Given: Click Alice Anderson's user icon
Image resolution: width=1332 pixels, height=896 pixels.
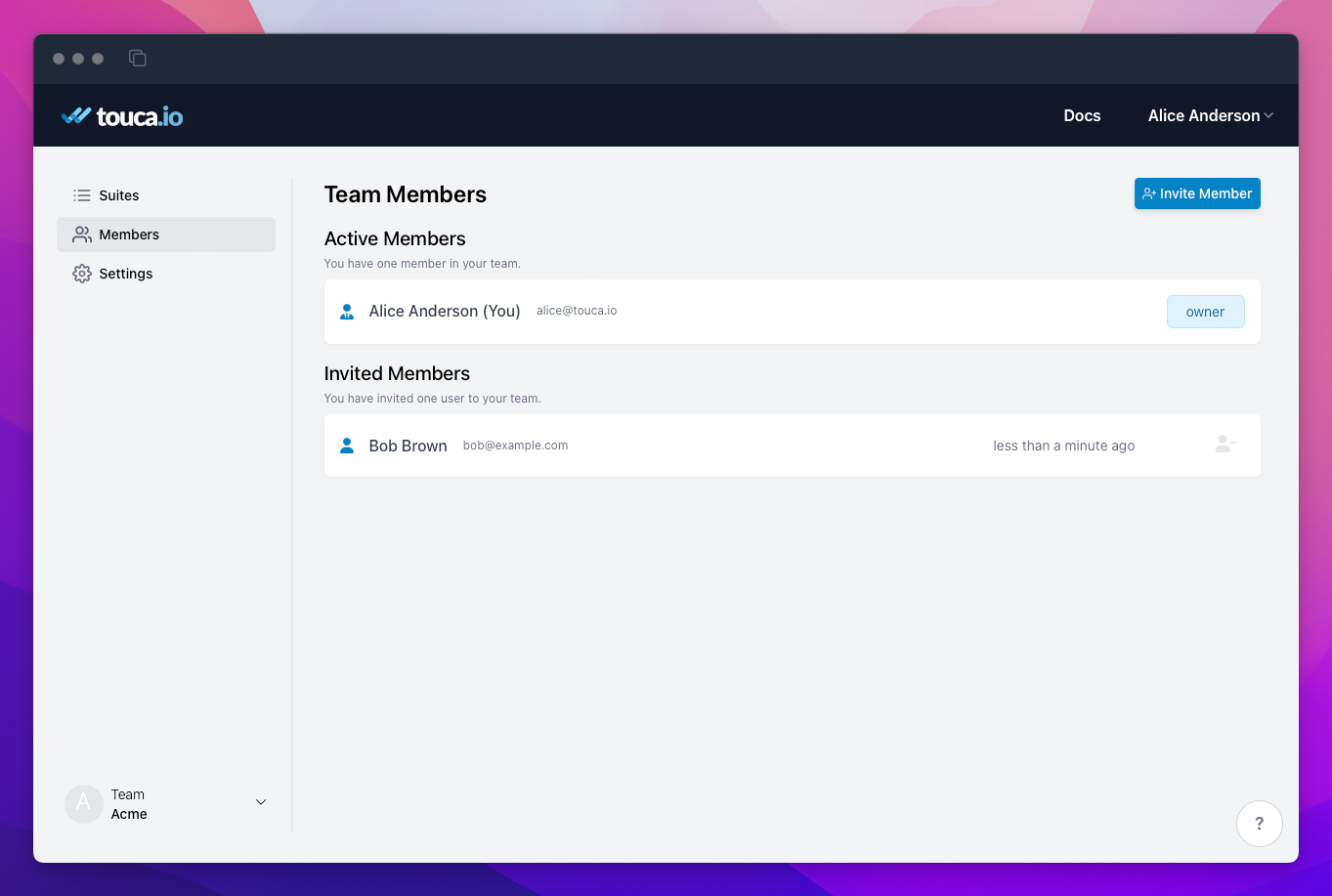Looking at the screenshot, I should pos(347,311).
